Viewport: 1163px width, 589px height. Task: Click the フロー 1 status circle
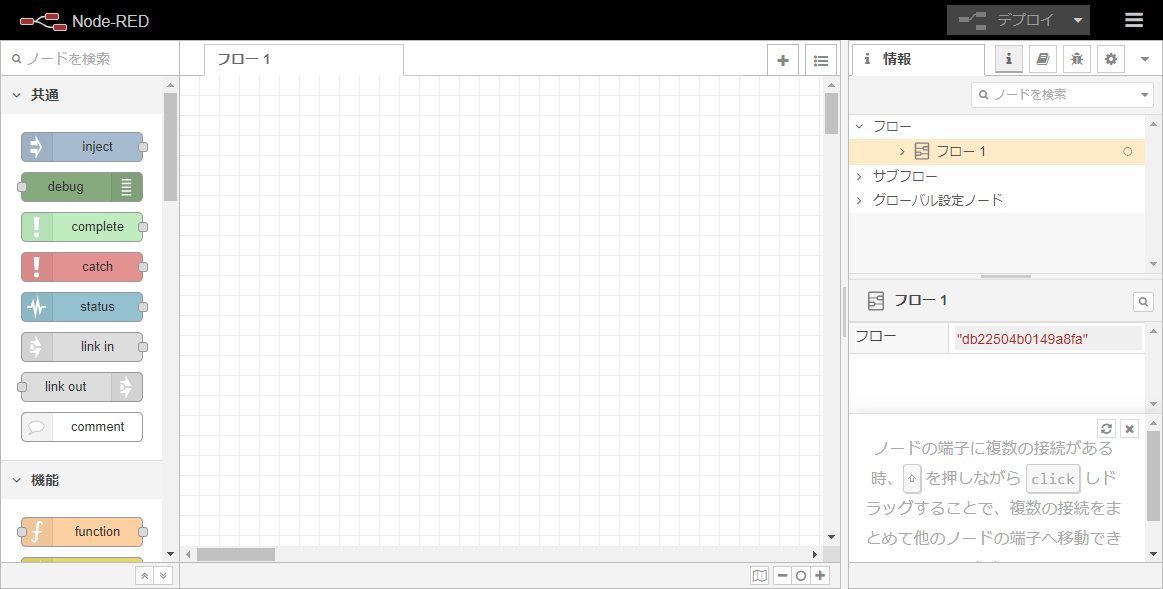coord(1128,152)
